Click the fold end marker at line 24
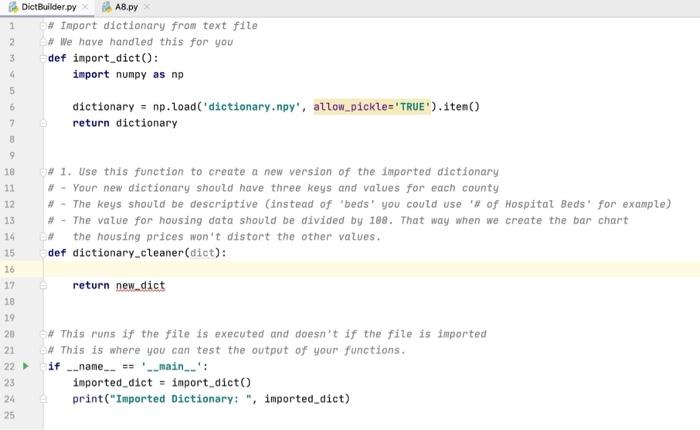This screenshot has height=430, width=700. (43, 399)
